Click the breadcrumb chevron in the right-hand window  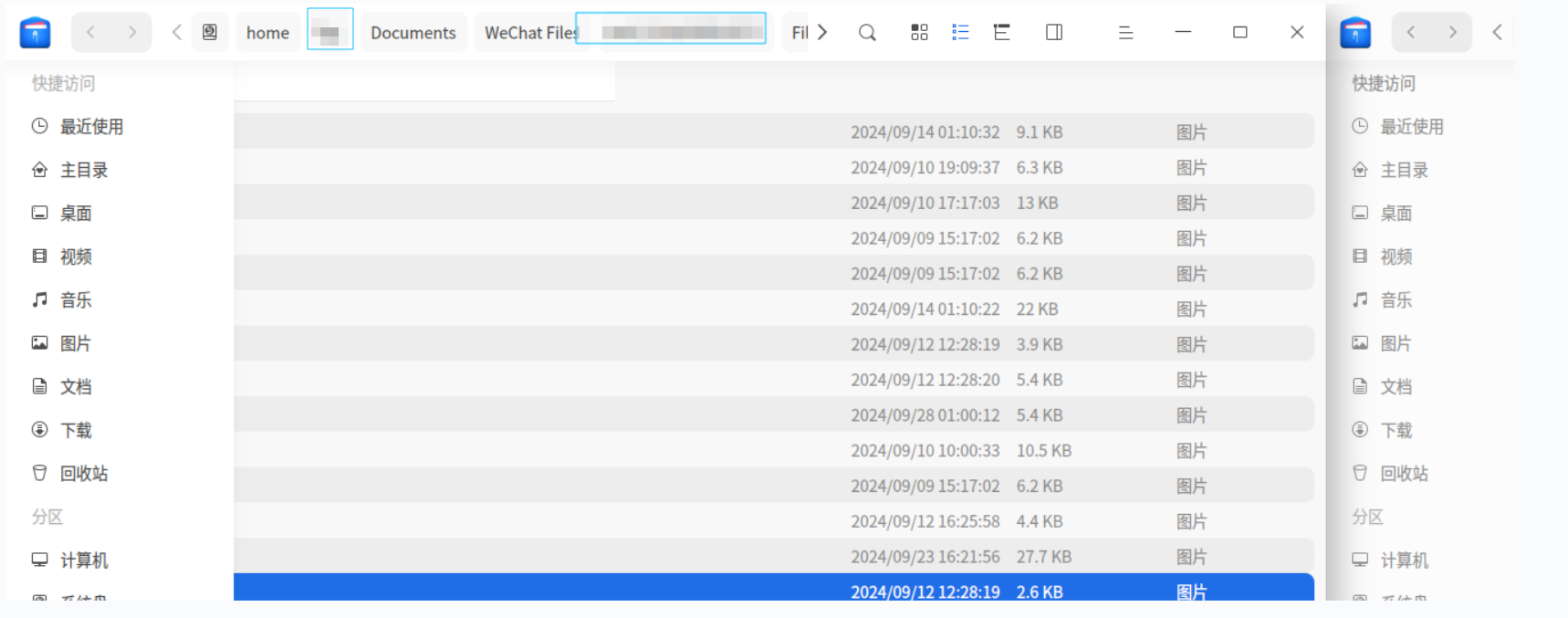(1497, 33)
